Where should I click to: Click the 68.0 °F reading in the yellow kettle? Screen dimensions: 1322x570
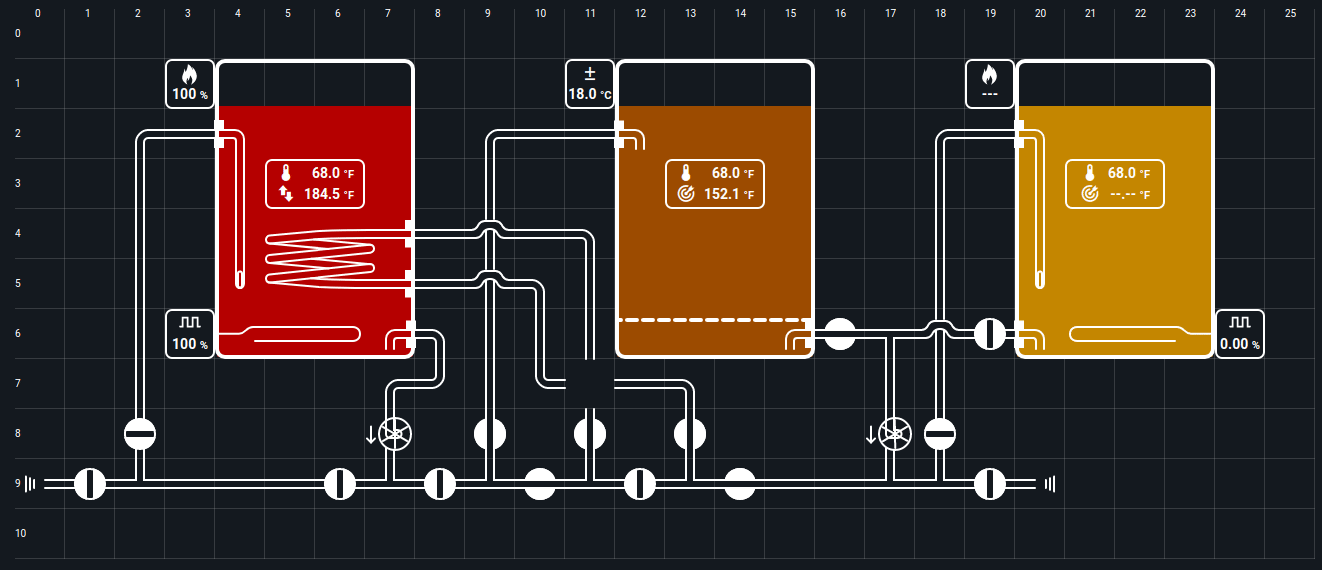click(1129, 173)
